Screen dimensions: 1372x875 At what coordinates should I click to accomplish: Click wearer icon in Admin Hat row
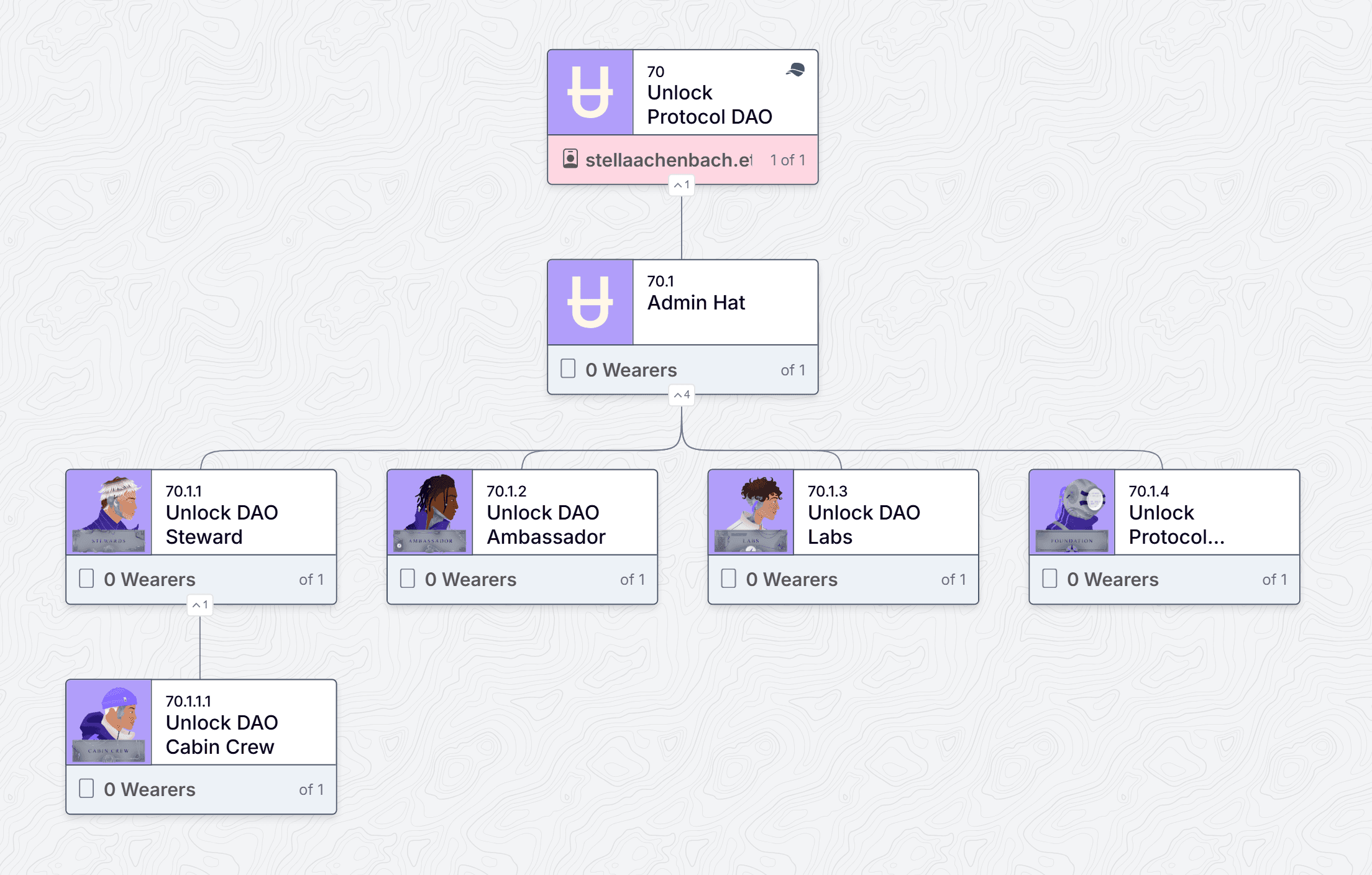point(568,369)
